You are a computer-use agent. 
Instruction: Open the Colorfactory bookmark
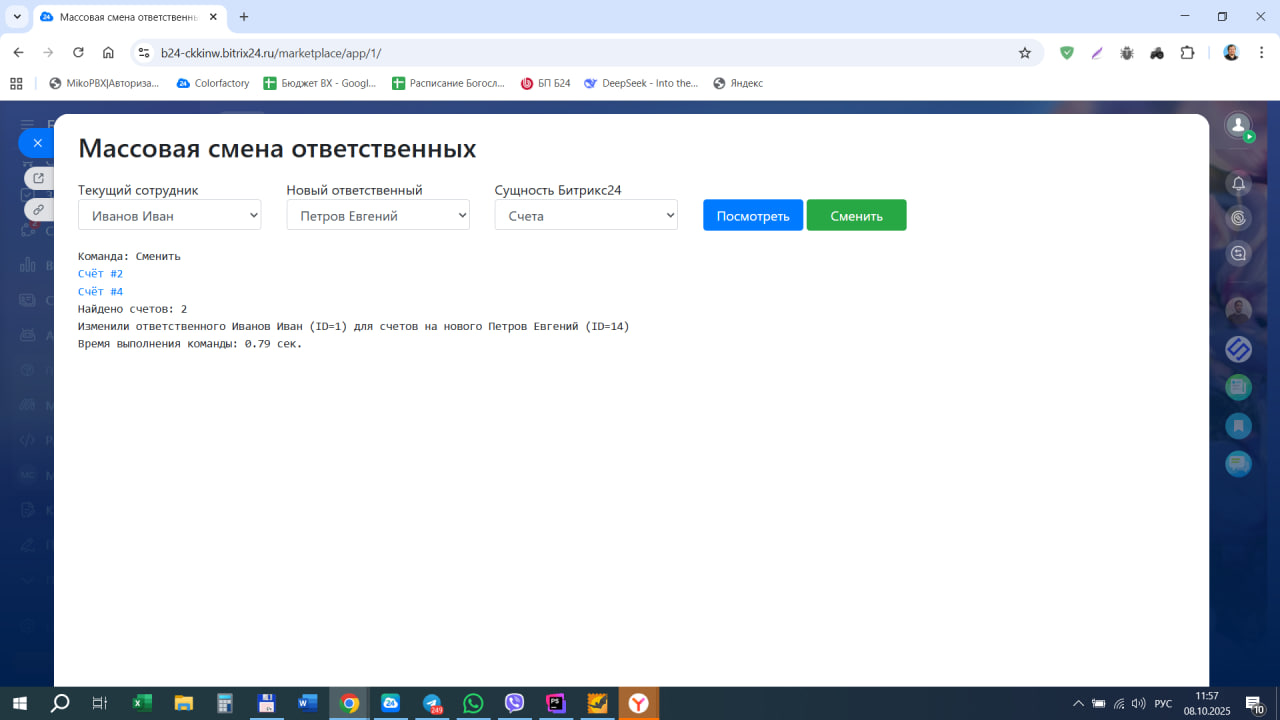coord(213,83)
